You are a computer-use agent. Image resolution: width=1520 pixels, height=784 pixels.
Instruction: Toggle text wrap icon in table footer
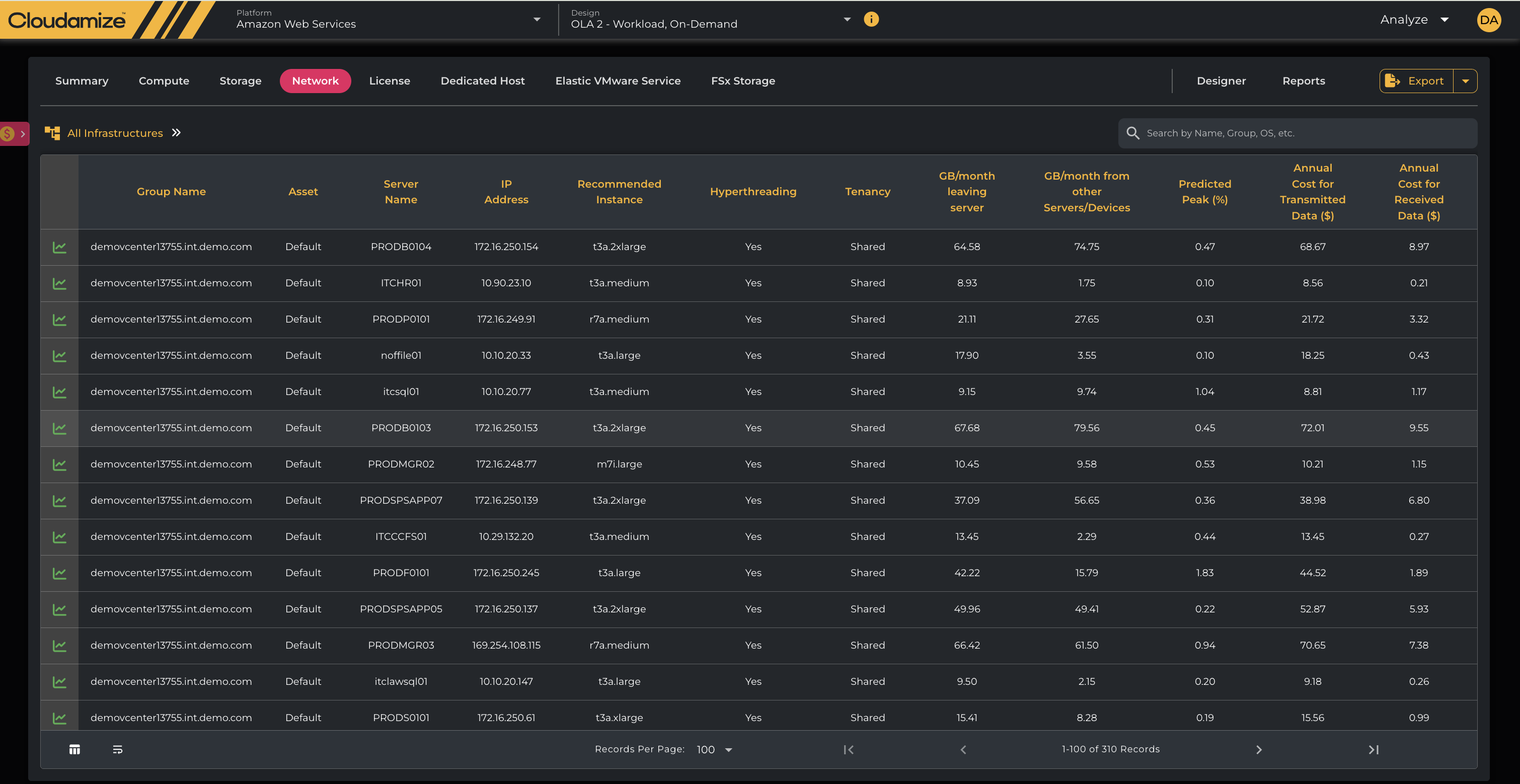pyautogui.click(x=117, y=749)
